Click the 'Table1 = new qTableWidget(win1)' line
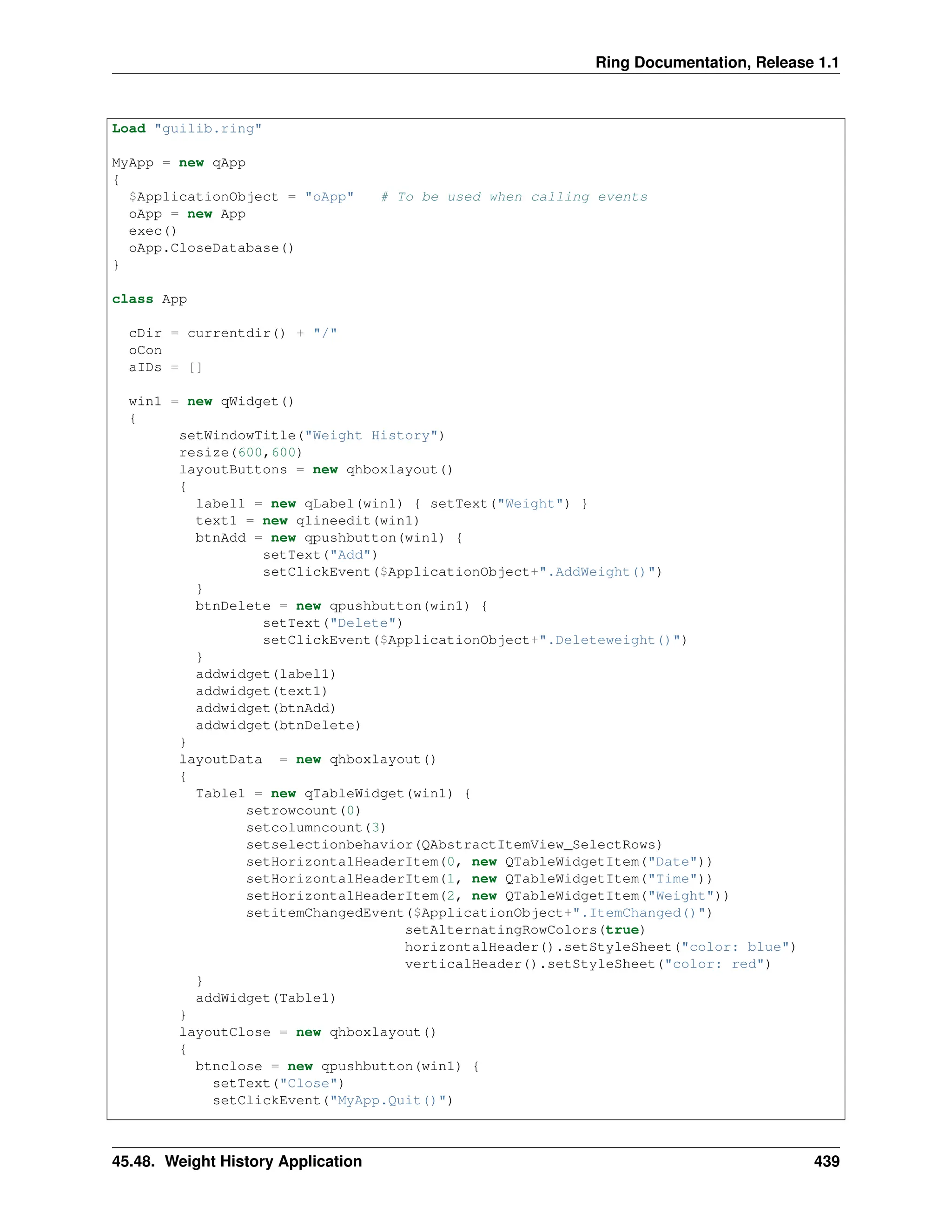Image resolution: width=952 pixels, height=1232 pixels. [x=333, y=794]
